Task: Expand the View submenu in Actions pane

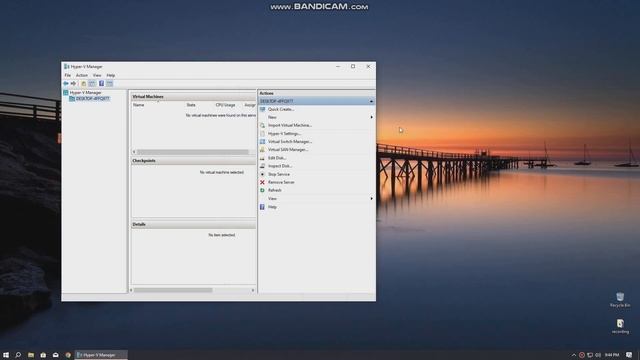Action: (316, 199)
